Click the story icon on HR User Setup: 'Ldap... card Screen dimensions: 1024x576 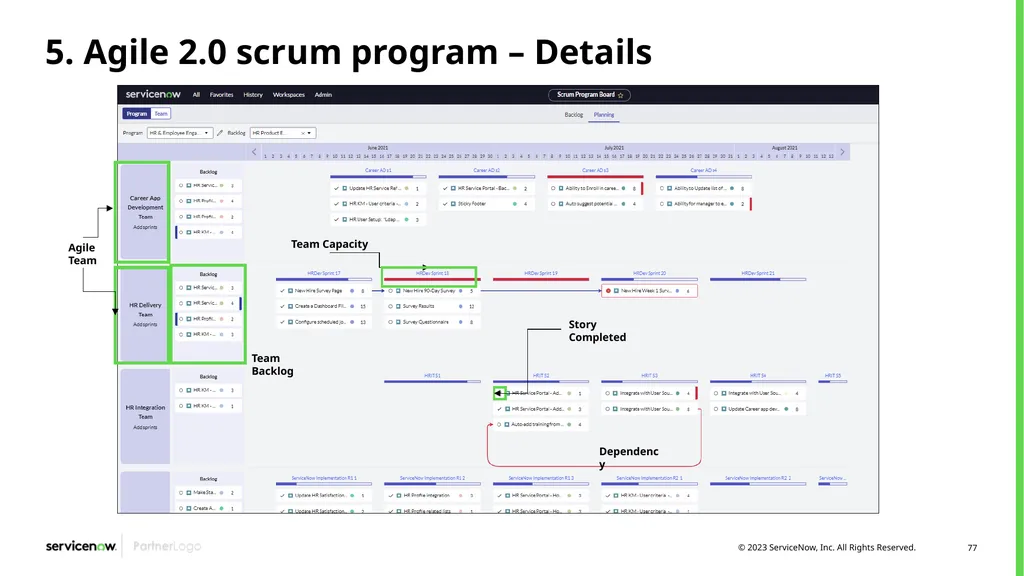345,219
